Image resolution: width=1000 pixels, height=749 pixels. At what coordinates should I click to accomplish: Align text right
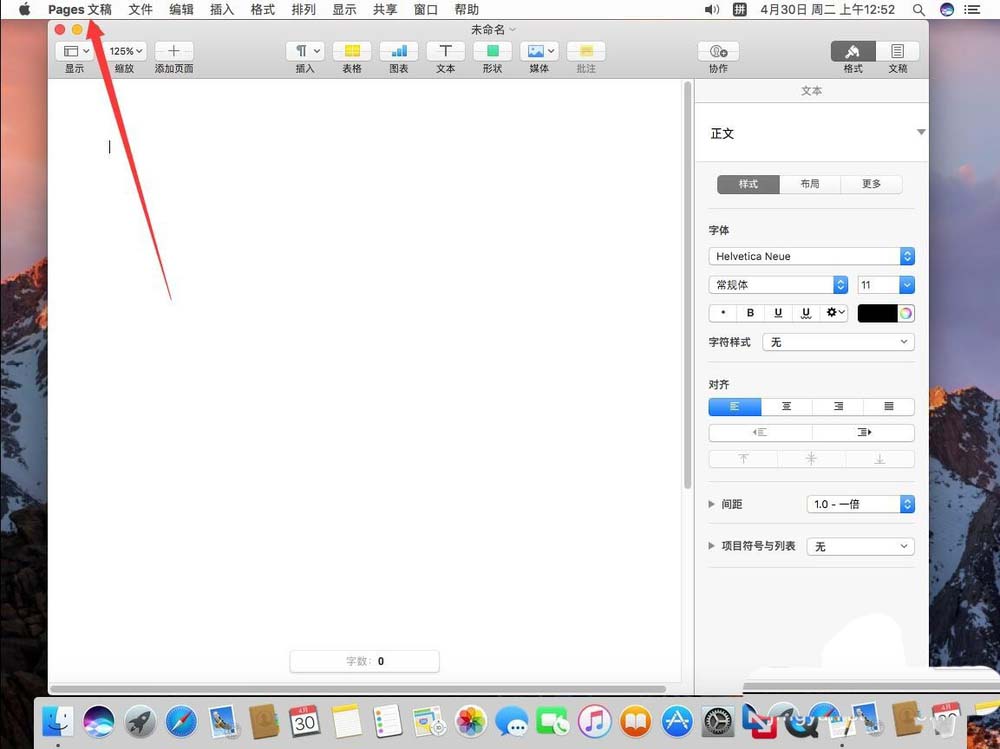pyautogui.click(x=838, y=406)
